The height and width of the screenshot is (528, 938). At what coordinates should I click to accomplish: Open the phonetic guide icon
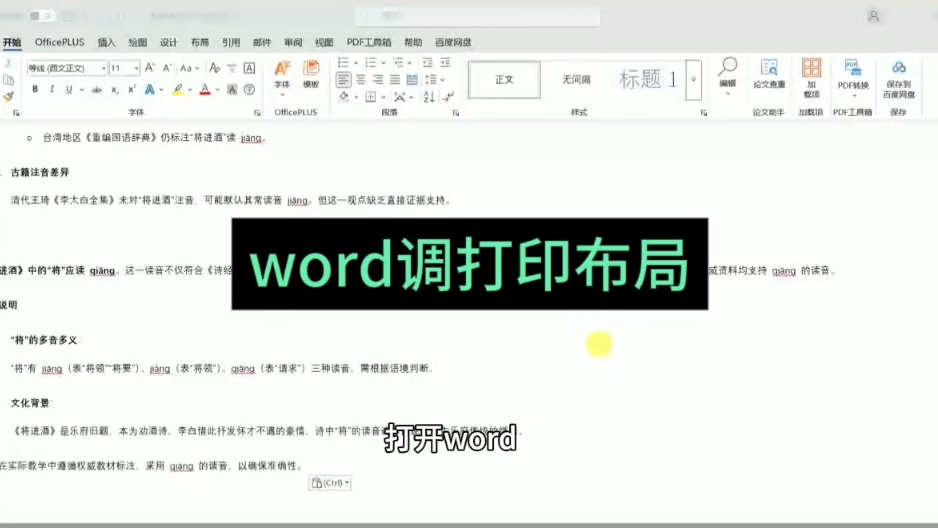(x=232, y=68)
